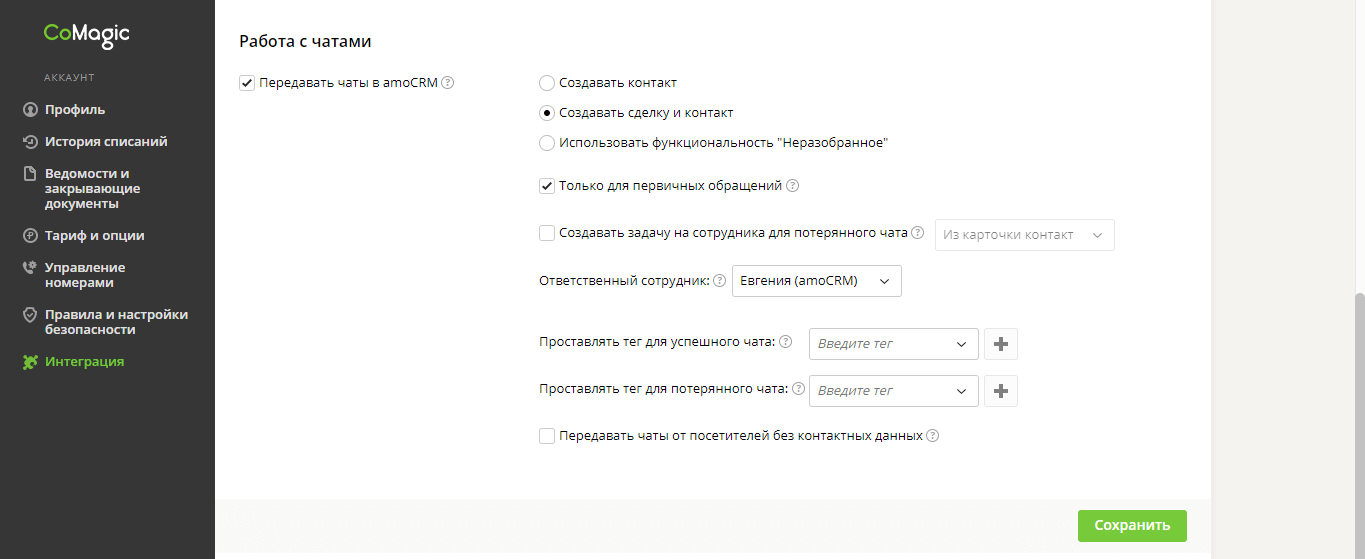This screenshot has height=559, width=1365.
Task: Click help icon beside 'без контактных данных' option
Action: (x=932, y=436)
